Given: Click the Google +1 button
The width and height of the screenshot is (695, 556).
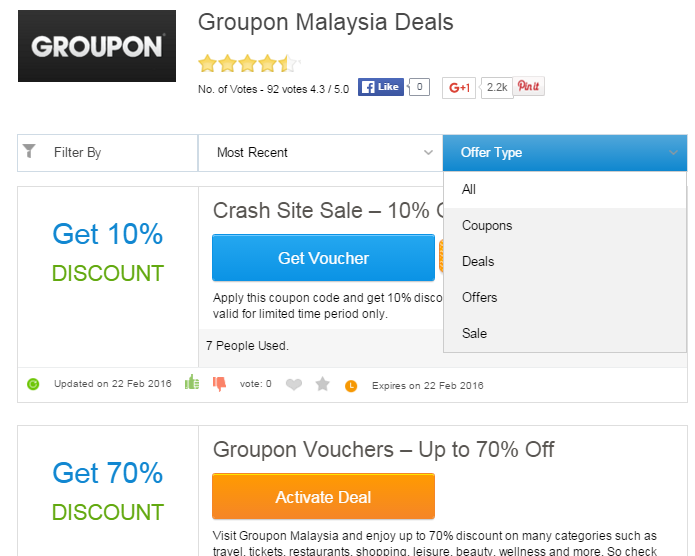Looking at the screenshot, I should coord(459,87).
